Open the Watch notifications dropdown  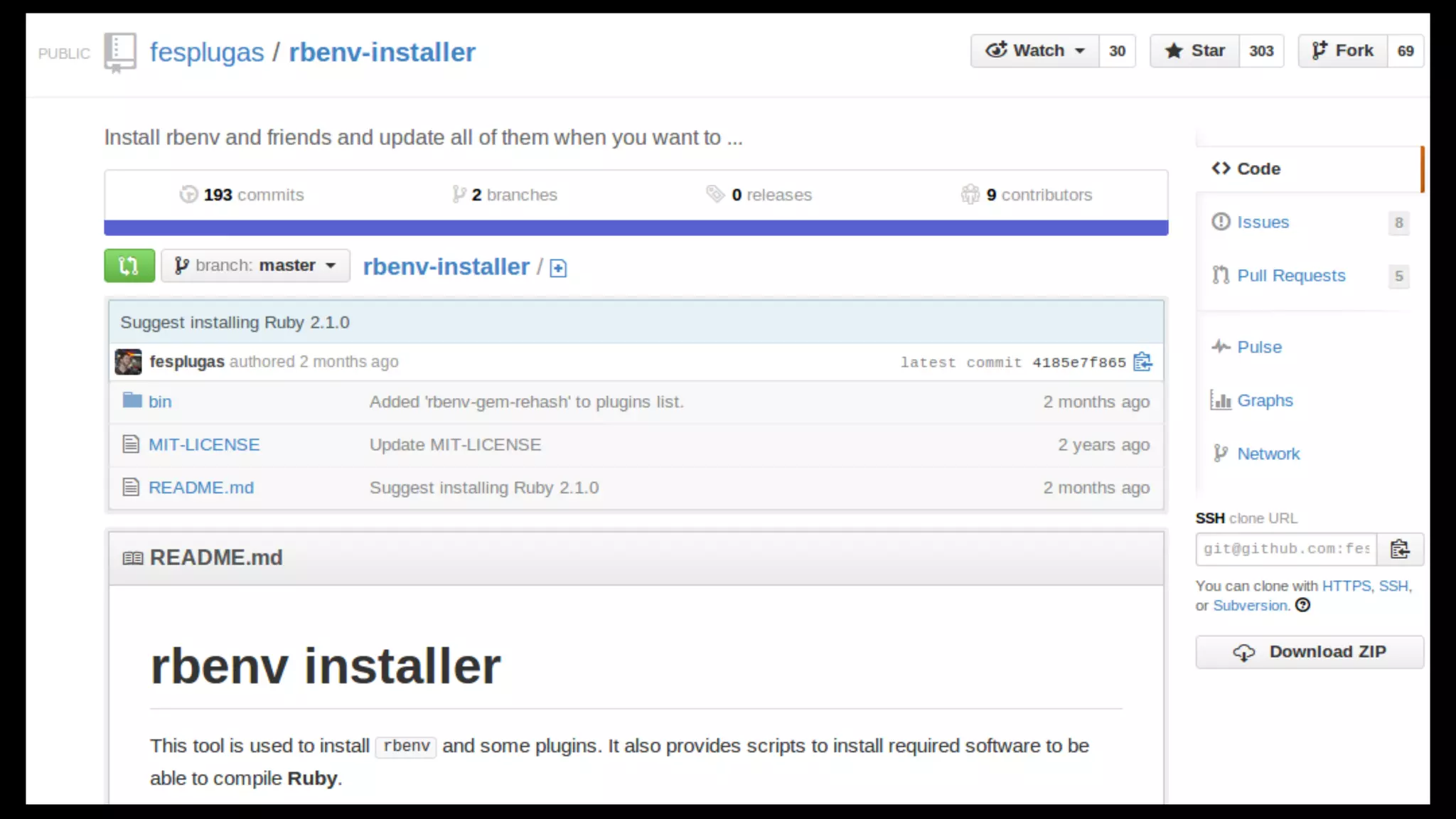click(1034, 50)
